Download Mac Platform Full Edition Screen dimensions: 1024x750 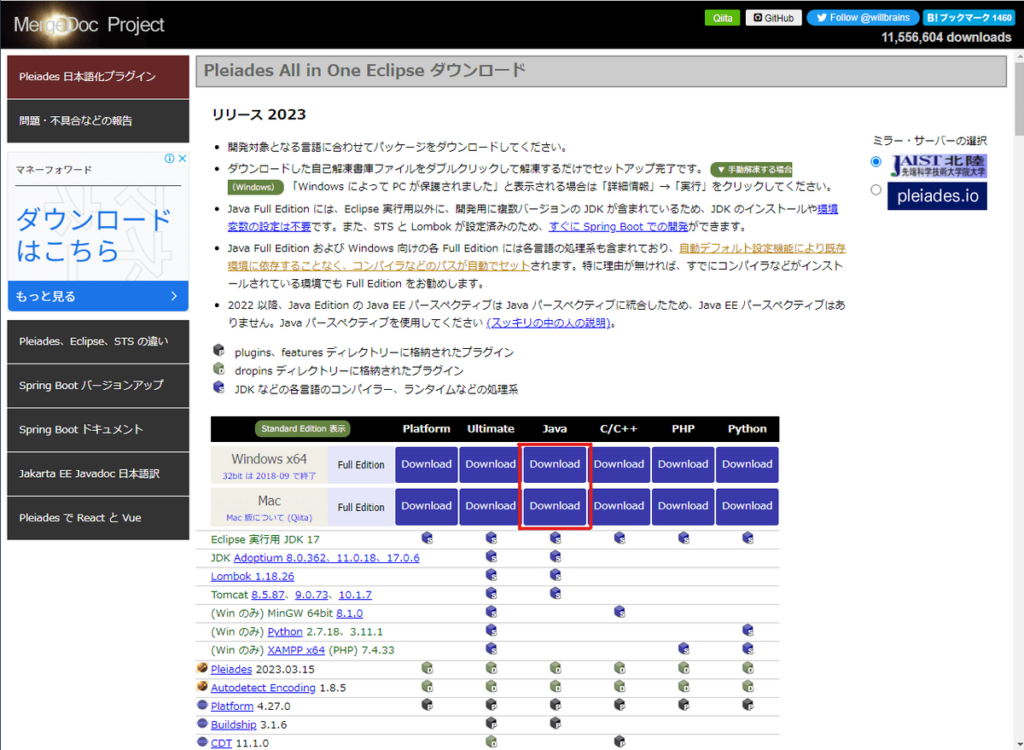coord(426,506)
